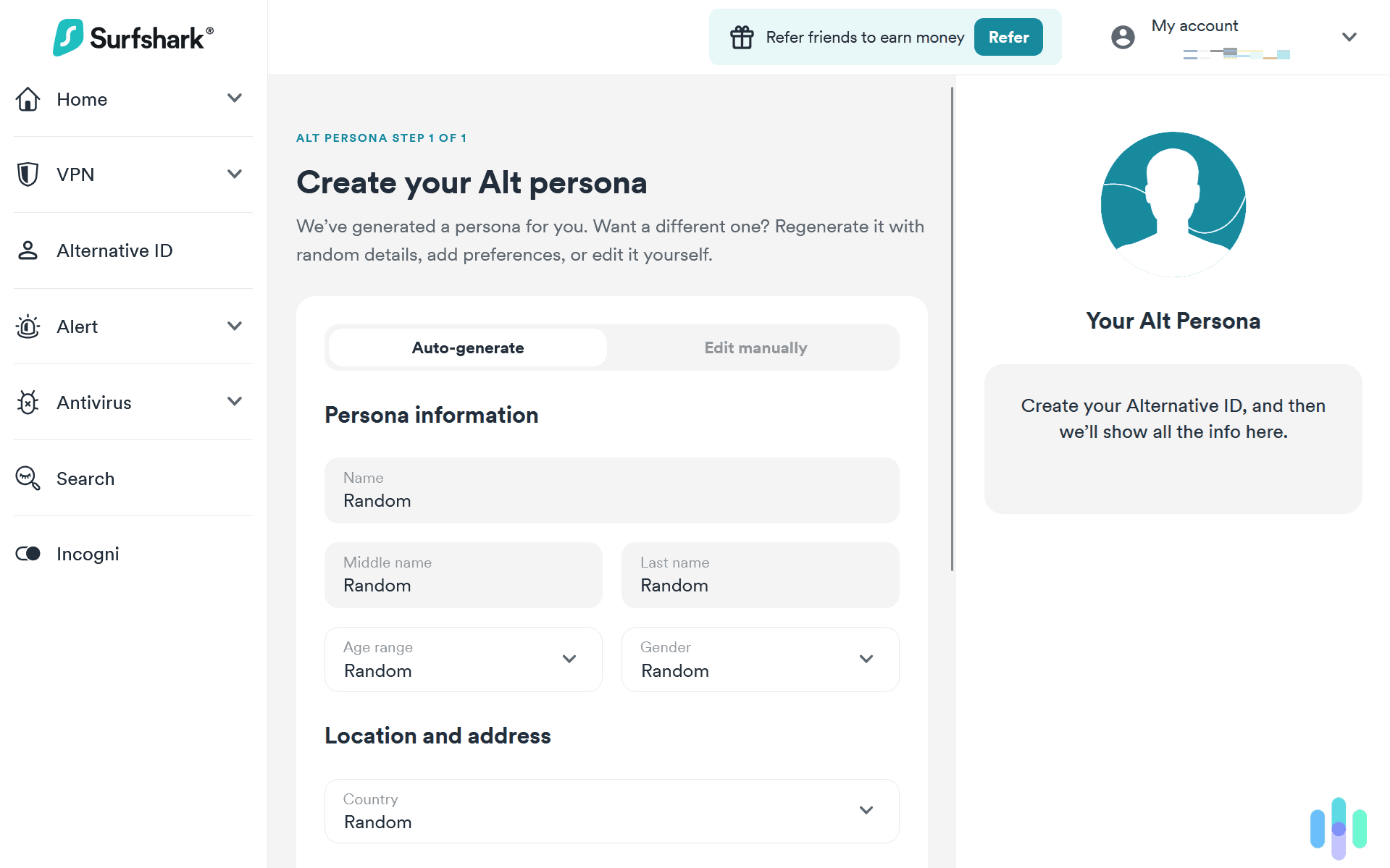Collapse the My account menu chevron
Image resolution: width=1390 pixels, height=868 pixels.
point(1349,37)
